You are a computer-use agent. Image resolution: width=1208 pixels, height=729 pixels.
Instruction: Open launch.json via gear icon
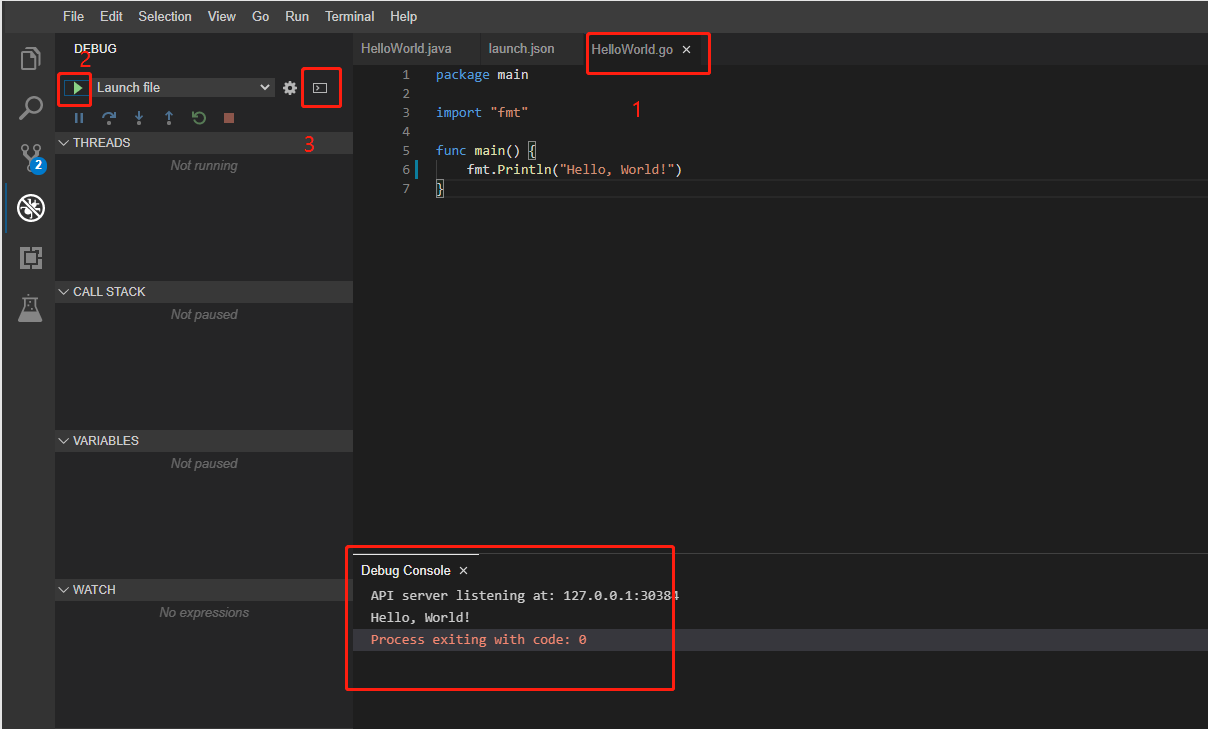(290, 88)
